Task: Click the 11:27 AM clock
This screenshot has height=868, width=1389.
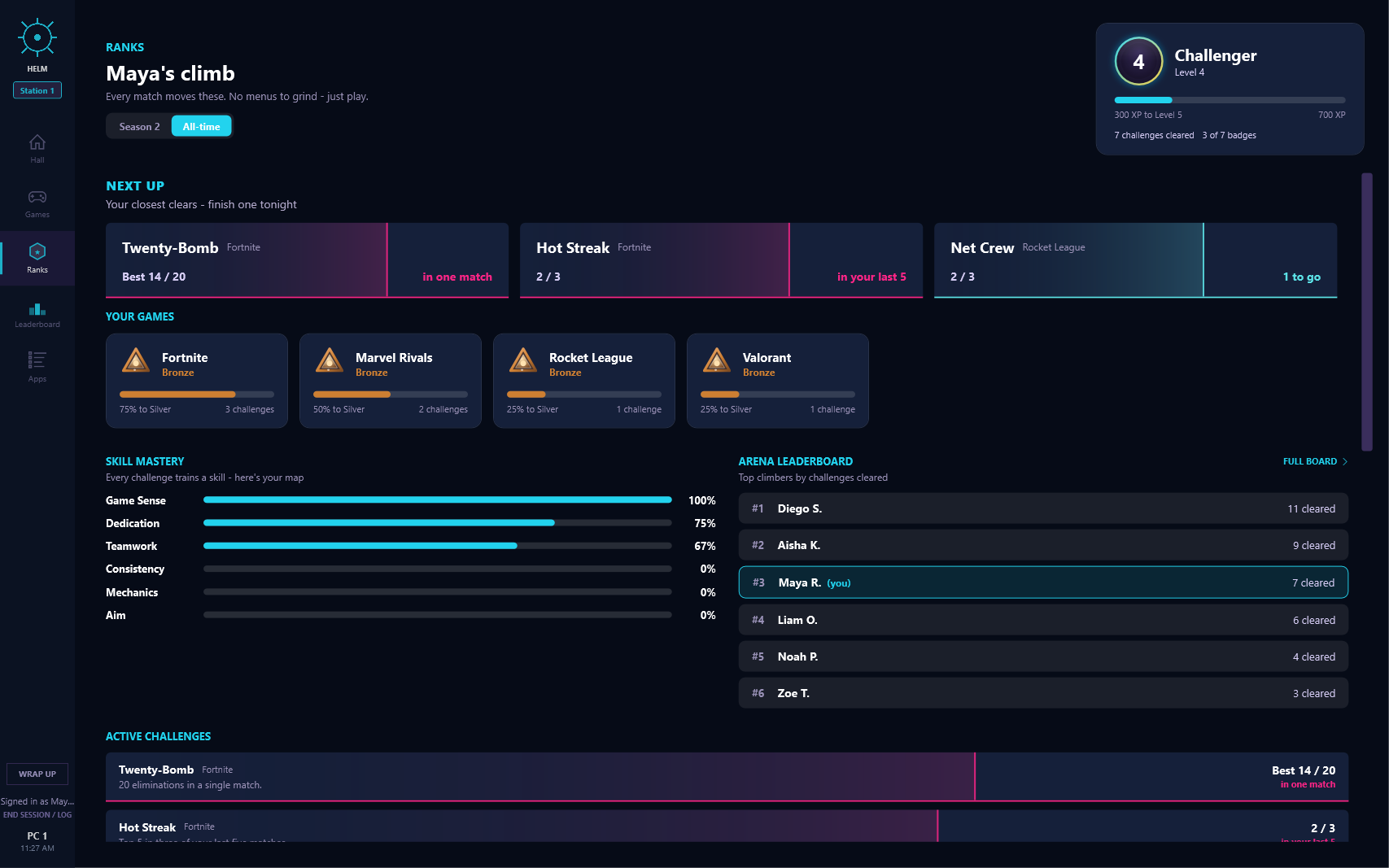Action: [x=37, y=848]
